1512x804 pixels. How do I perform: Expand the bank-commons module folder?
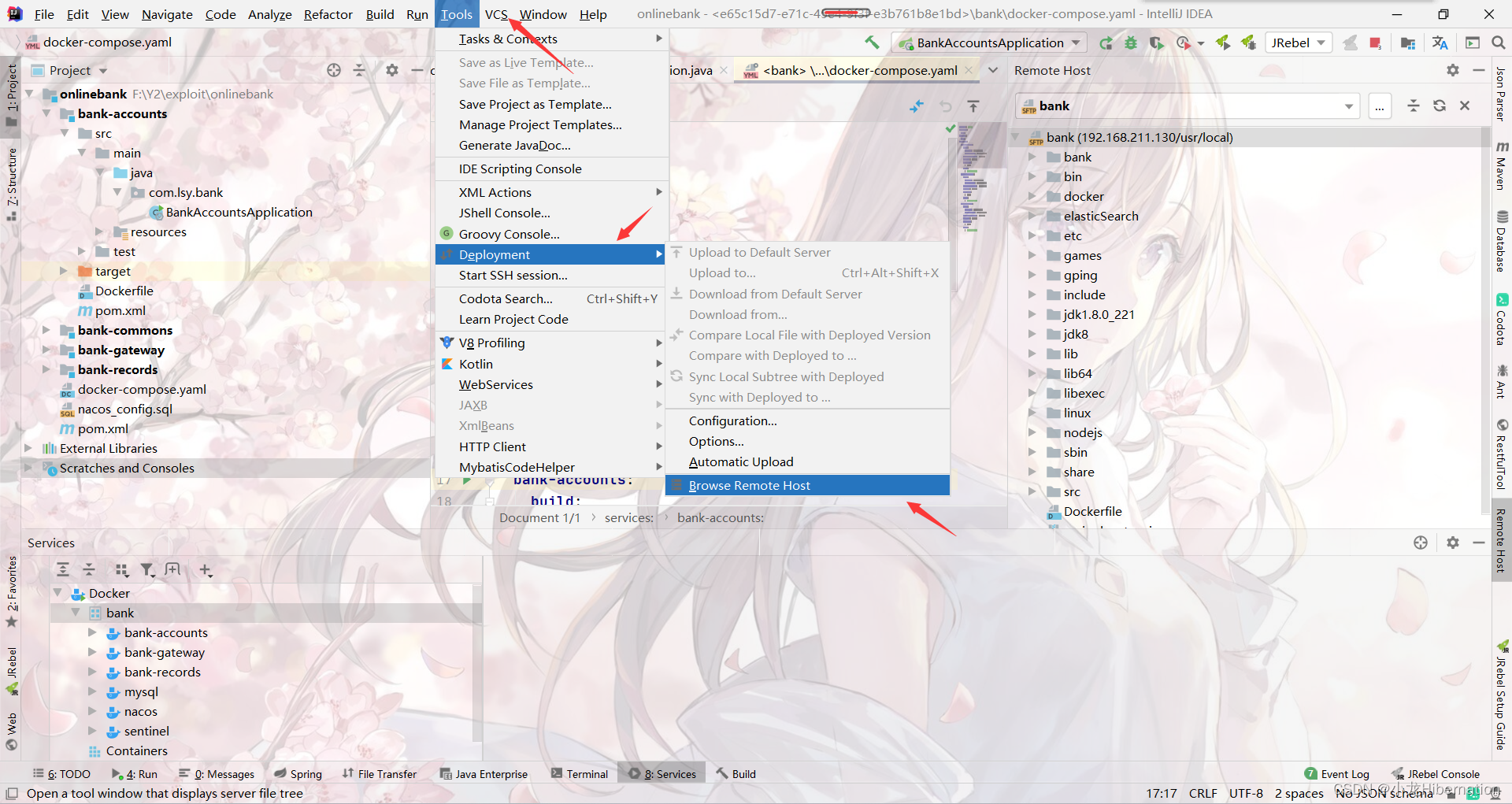[46, 331]
